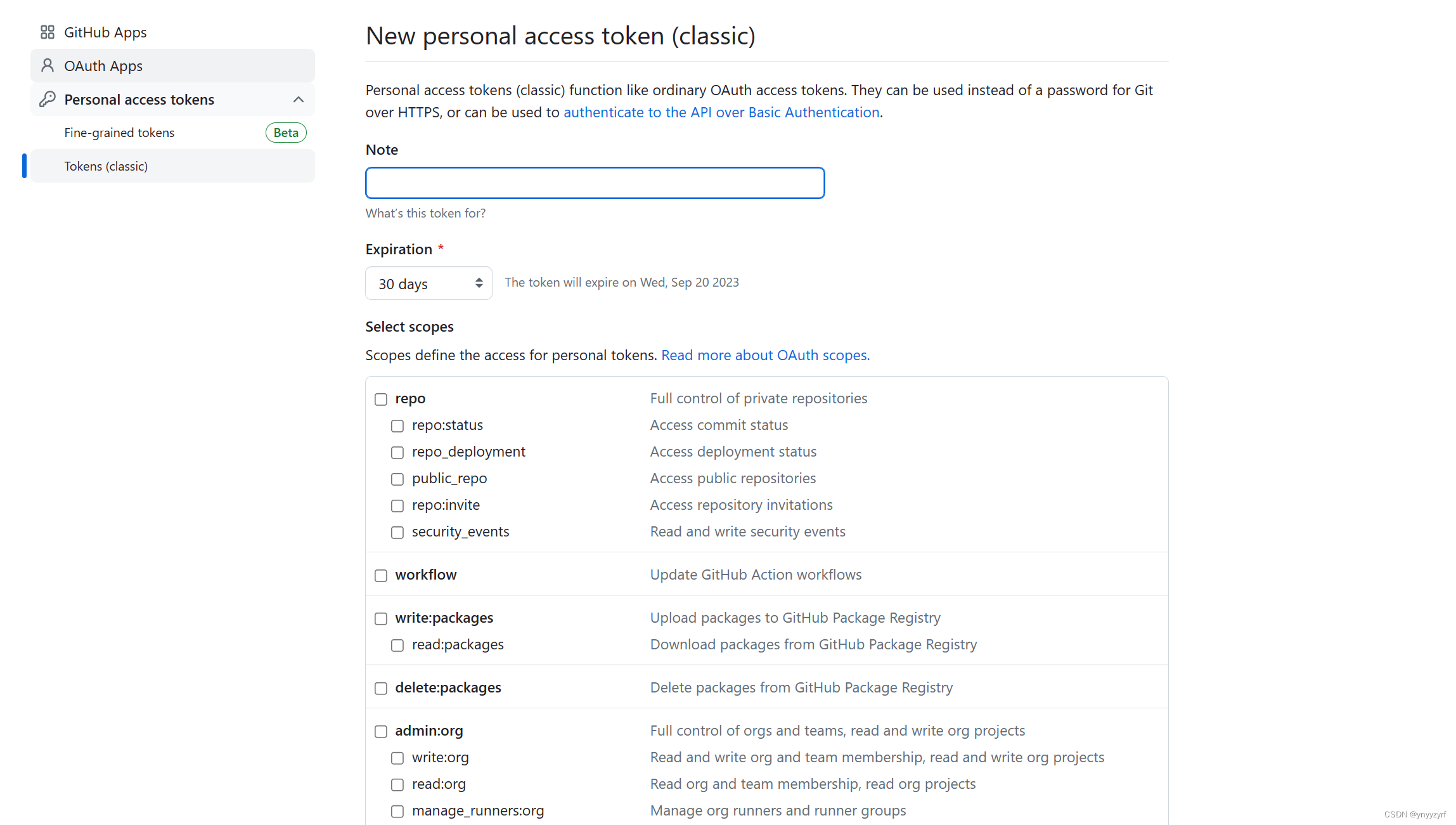Enable the read:packages checkbox
Screen dimensions: 1456x825
pos(397,645)
